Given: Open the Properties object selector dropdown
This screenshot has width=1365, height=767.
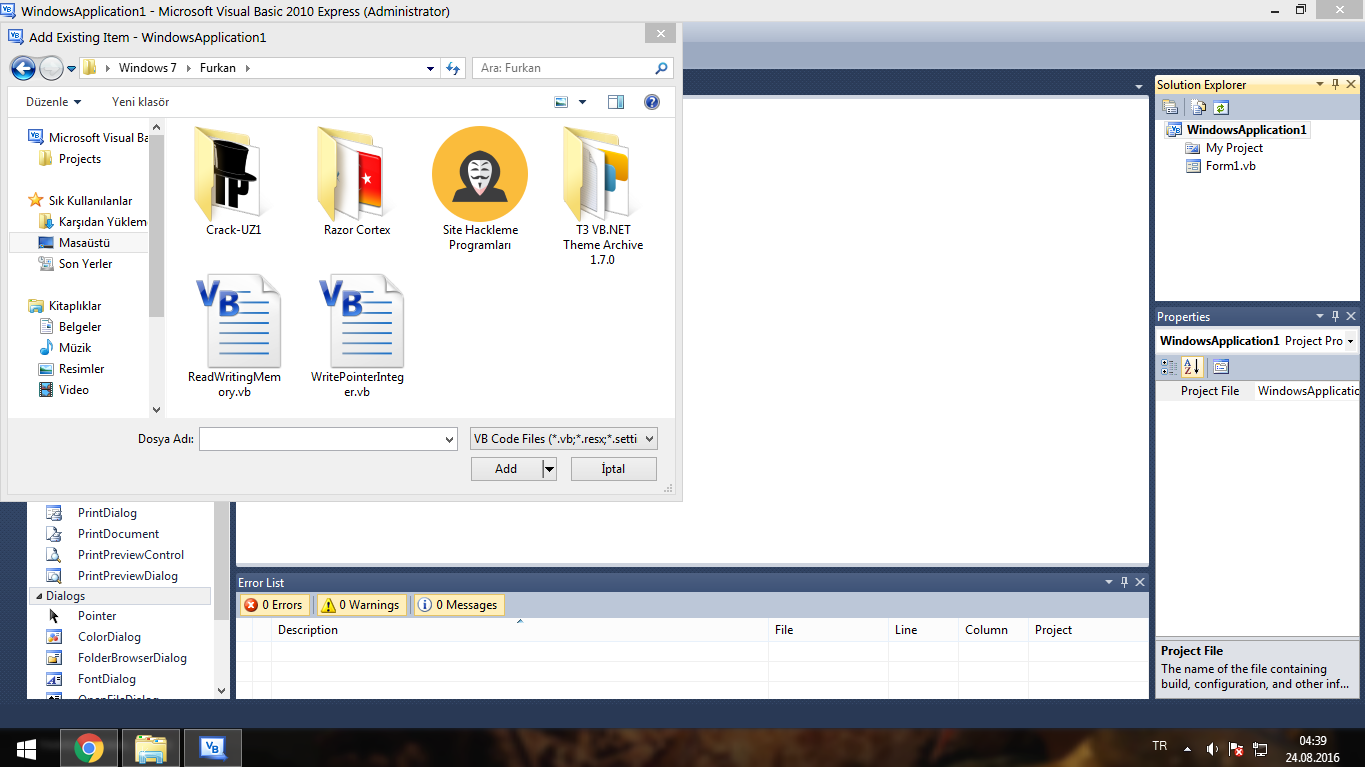Looking at the screenshot, I should pyautogui.click(x=1350, y=341).
